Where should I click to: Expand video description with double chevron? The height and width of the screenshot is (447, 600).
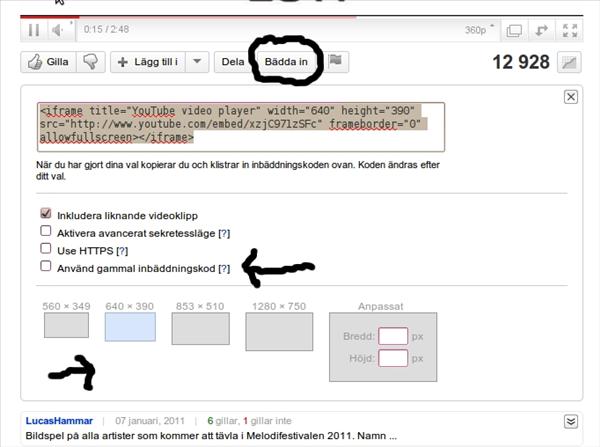pos(571,421)
